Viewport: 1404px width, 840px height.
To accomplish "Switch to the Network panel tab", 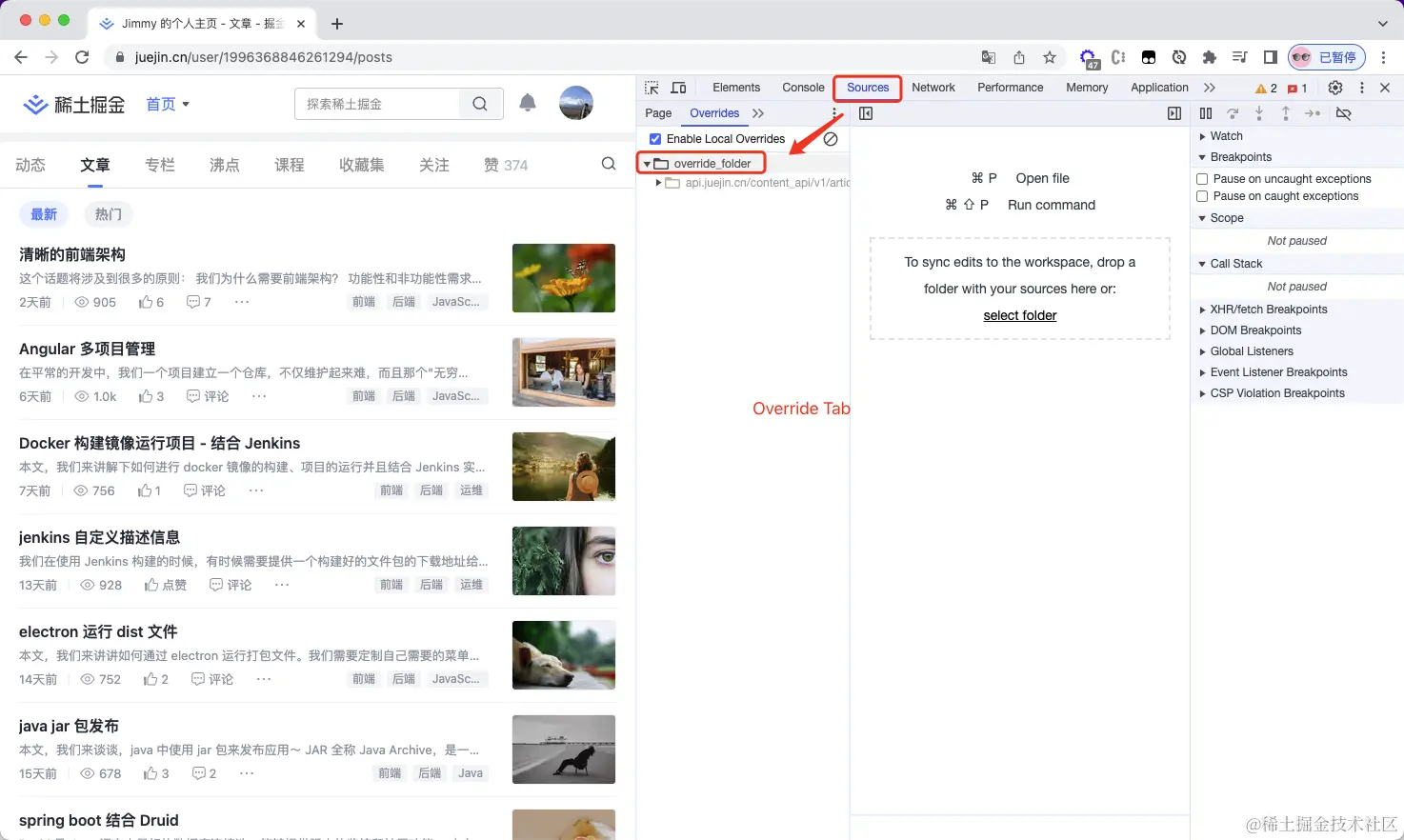I will pyautogui.click(x=933, y=88).
